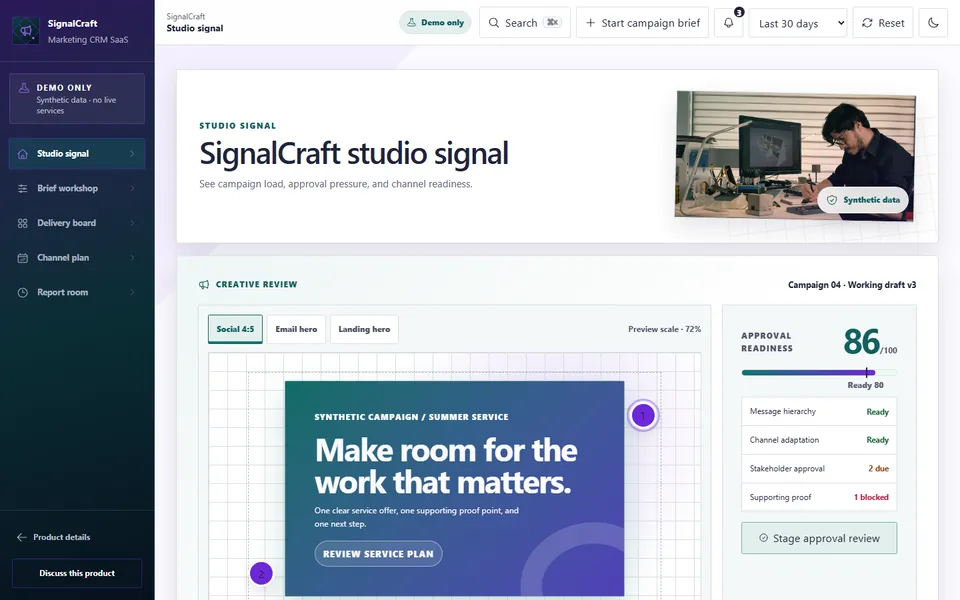Click the shield icon in Synthetic data badge
This screenshot has width=960, height=600.
832,200
